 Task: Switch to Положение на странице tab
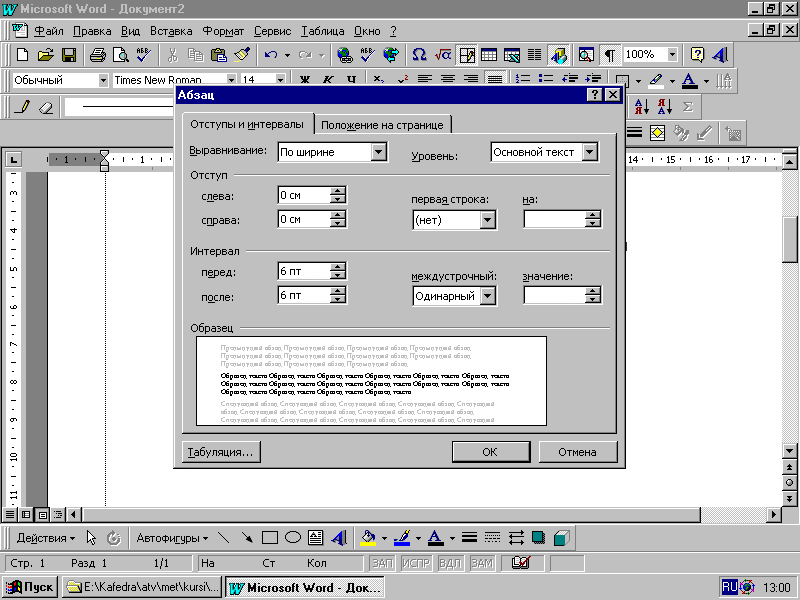382,125
